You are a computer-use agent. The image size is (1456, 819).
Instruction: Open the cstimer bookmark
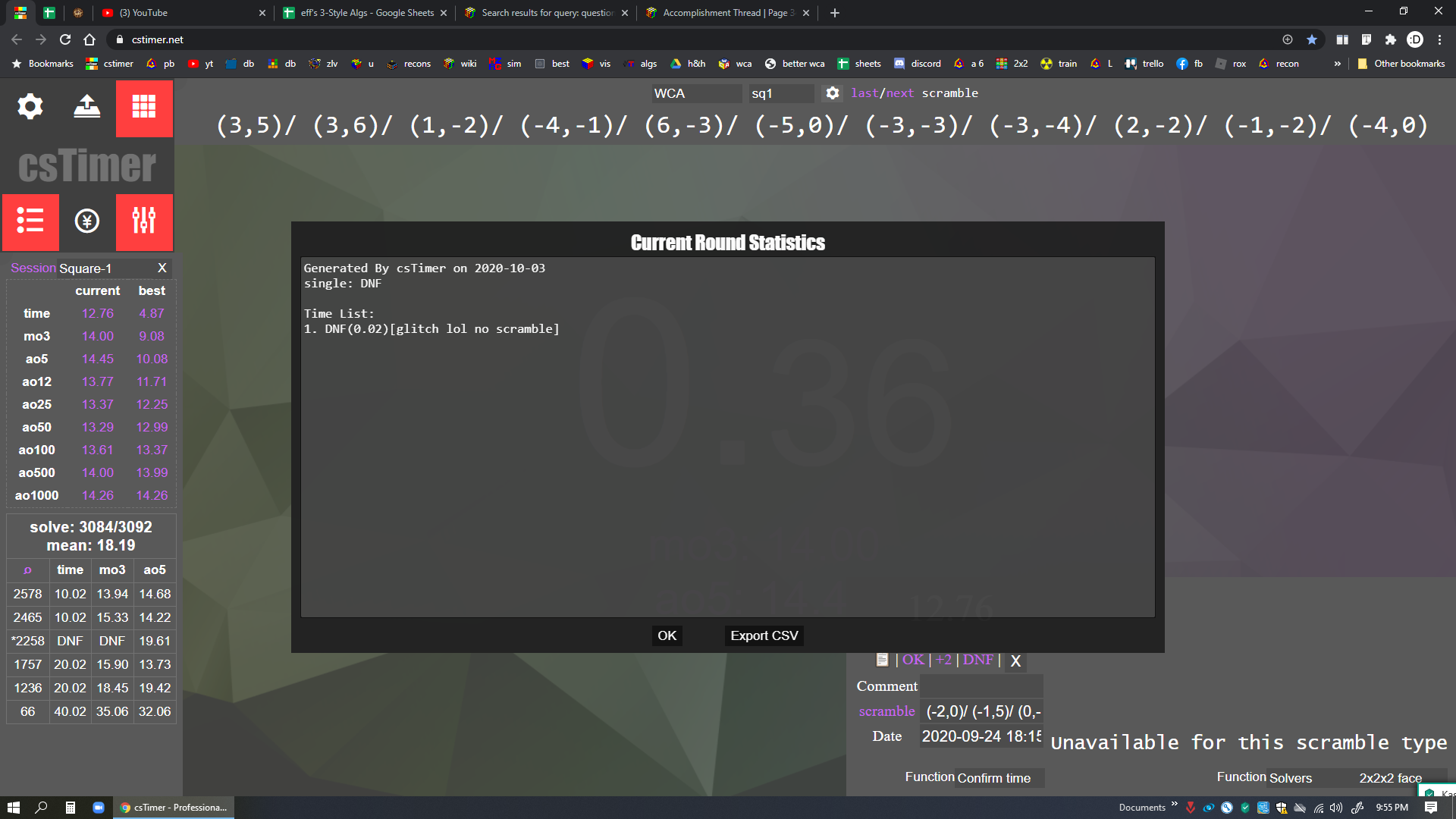[x=110, y=64]
